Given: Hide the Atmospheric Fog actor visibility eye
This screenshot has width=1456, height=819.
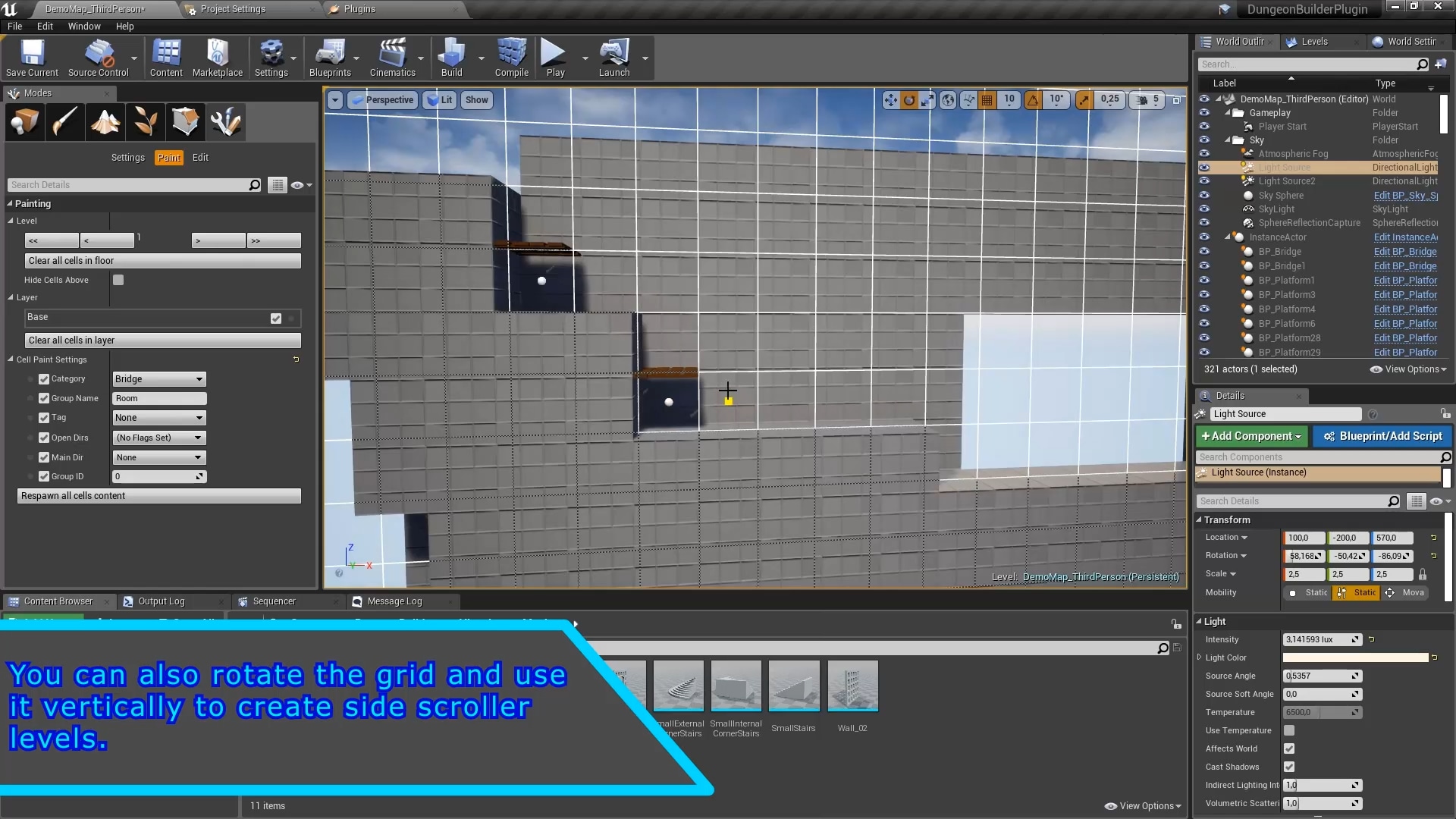Looking at the screenshot, I should tap(1205, 153).
